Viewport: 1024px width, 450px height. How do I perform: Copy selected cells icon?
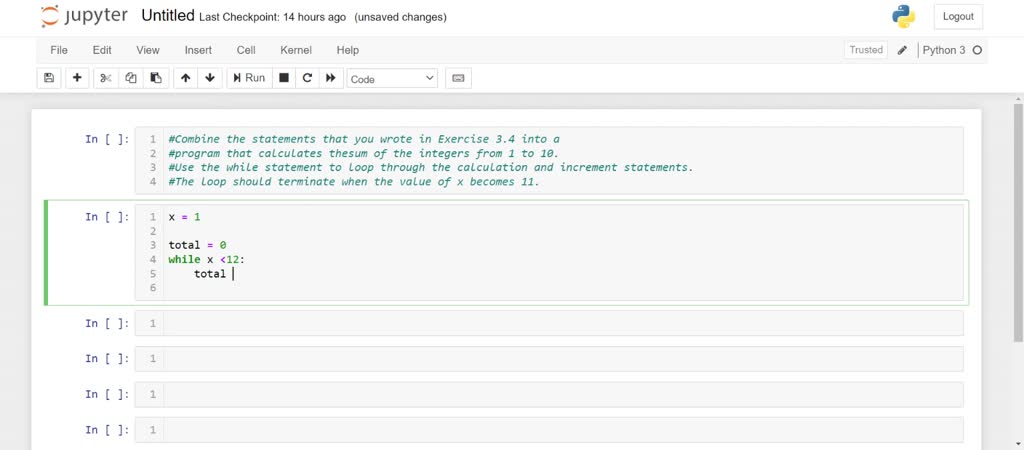pyautogui.click(x=131, y=78)
